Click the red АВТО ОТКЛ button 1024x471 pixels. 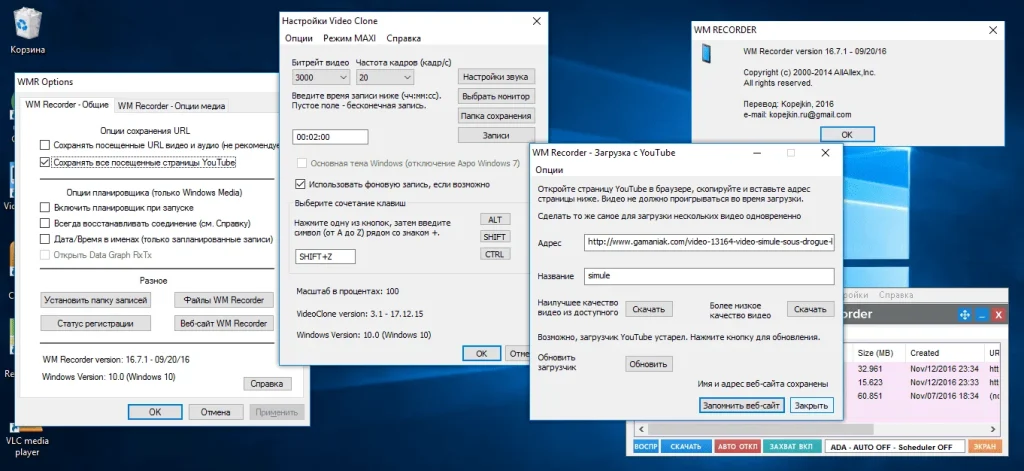click(737, 447)
